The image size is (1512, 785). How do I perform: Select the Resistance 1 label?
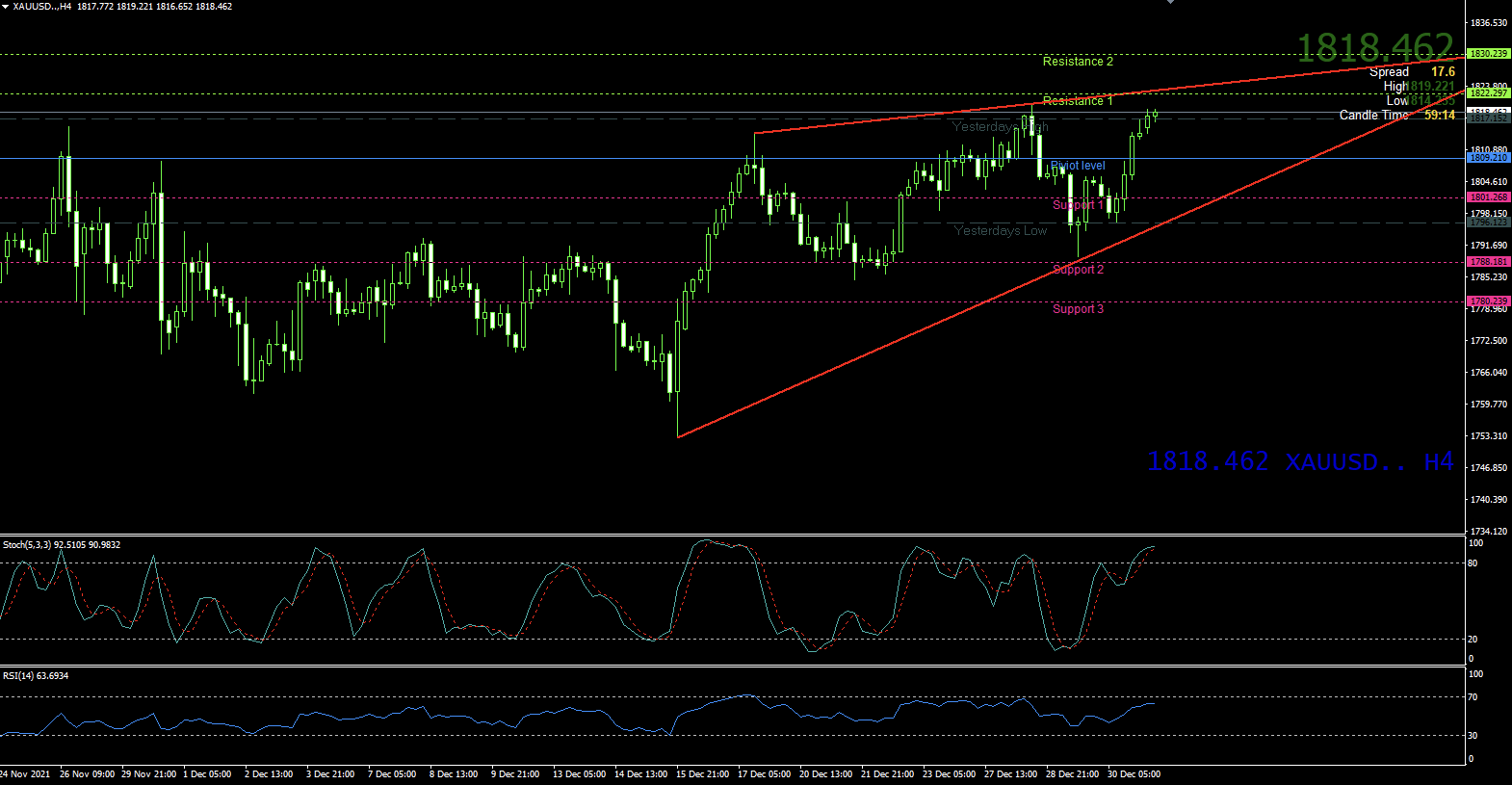click(x=1077, y=101)
